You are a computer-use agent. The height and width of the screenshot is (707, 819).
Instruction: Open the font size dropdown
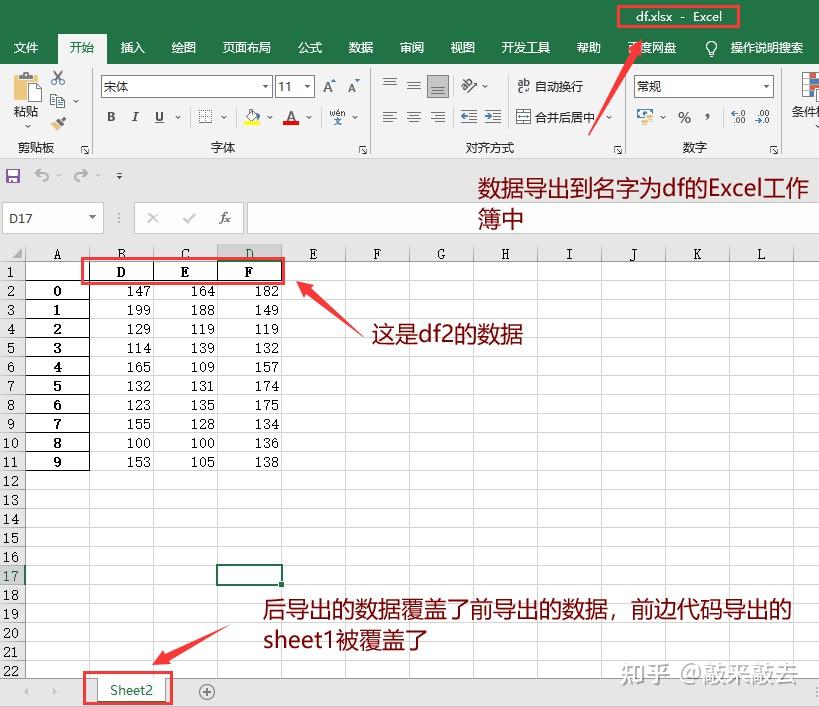coord(307,86)
